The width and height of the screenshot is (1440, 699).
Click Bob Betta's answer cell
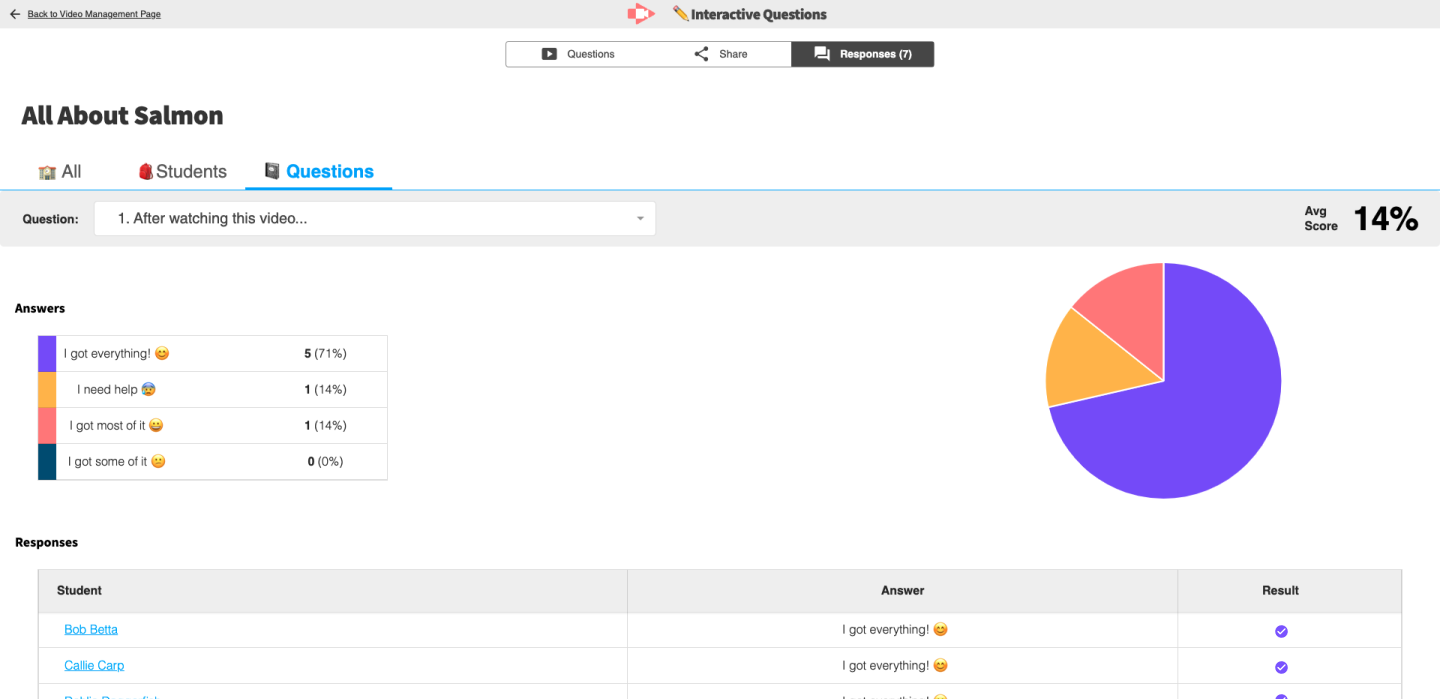pyautogui.click(x=902, y=630)
